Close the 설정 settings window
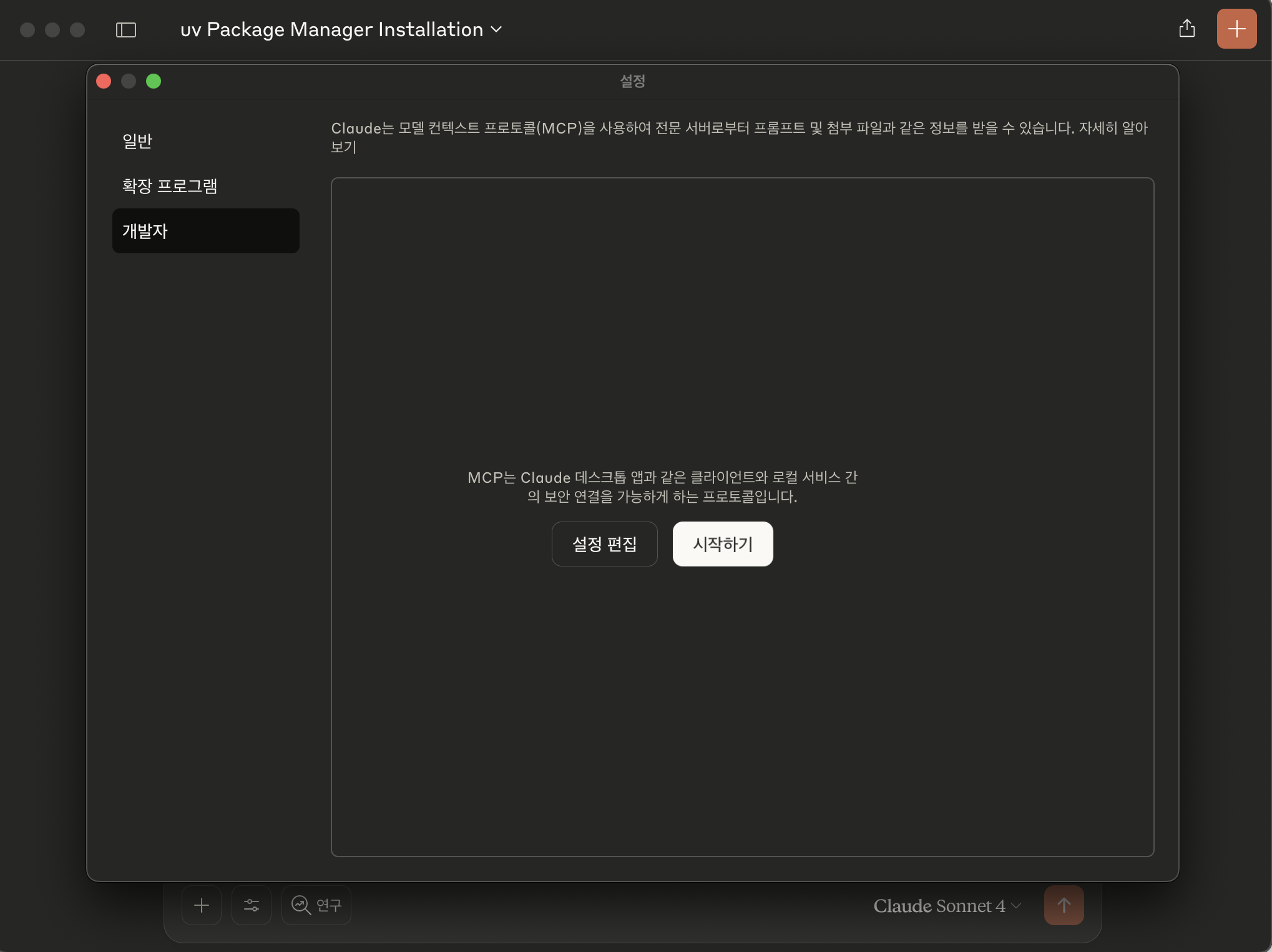Viewport: 1272px width, 952px height. 104,81
